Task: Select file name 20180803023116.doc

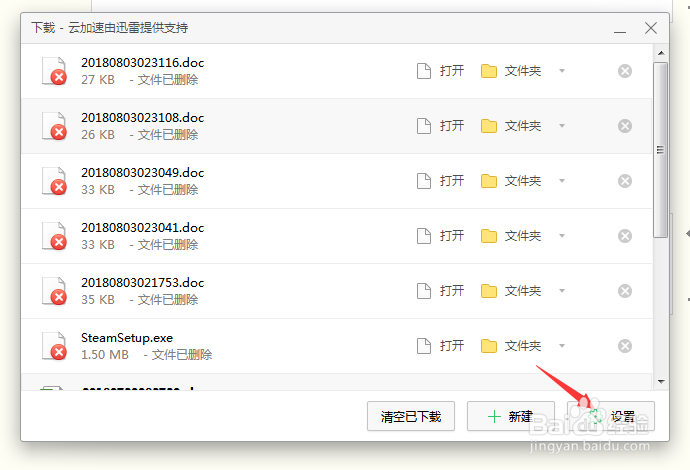Action: (143, 62)
